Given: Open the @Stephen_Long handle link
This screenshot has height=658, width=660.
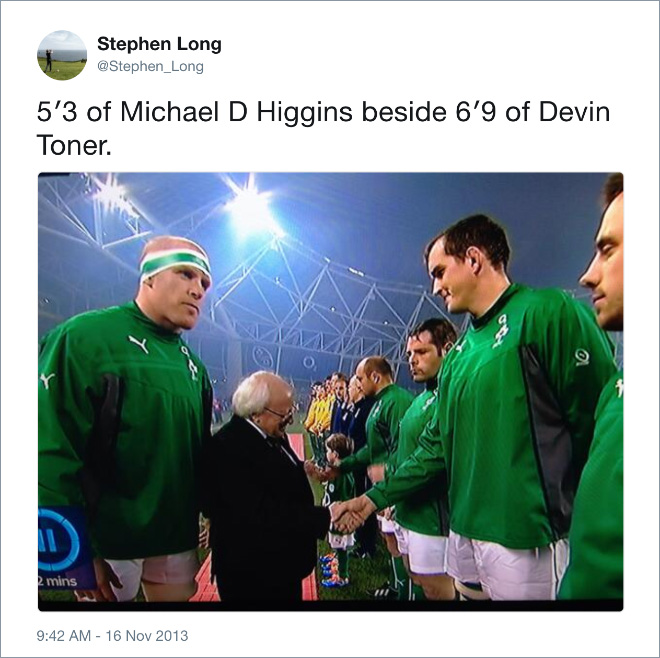Looking at the screenshot, I should tap(150, 67).
